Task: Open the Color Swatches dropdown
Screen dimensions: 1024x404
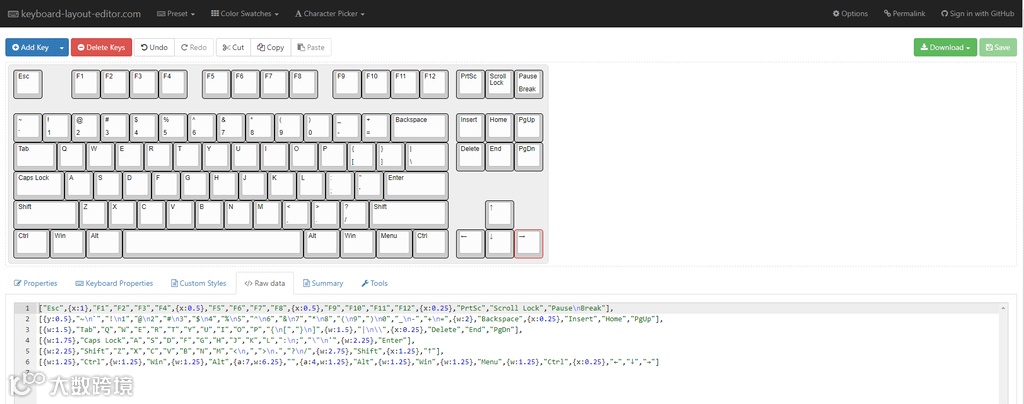Action: tap(245, 13)
